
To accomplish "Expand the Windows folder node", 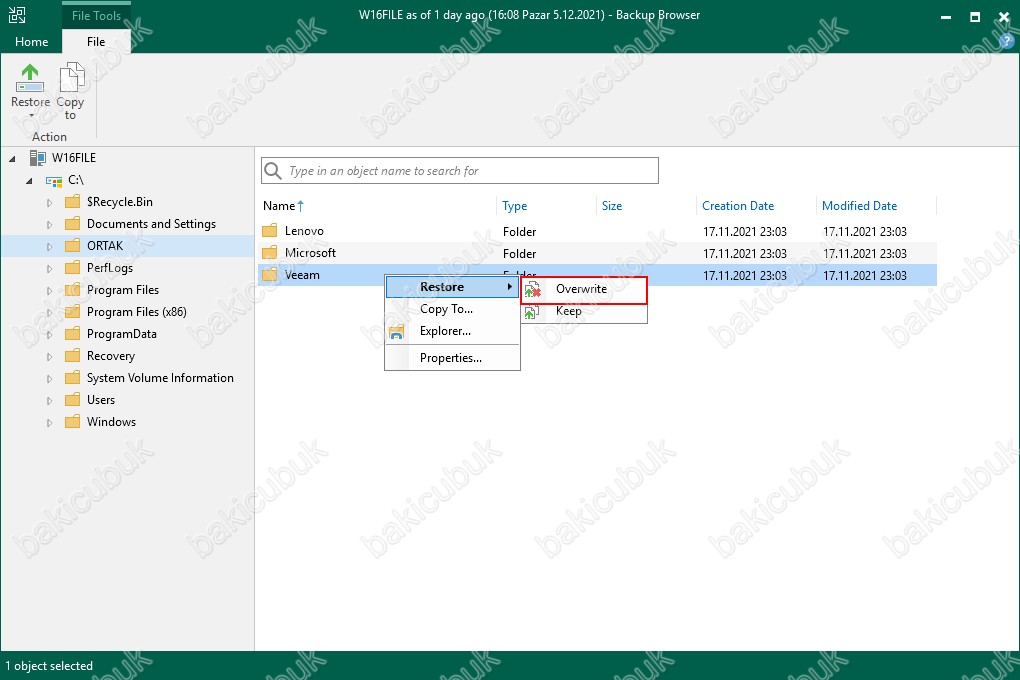I will 49,423.
